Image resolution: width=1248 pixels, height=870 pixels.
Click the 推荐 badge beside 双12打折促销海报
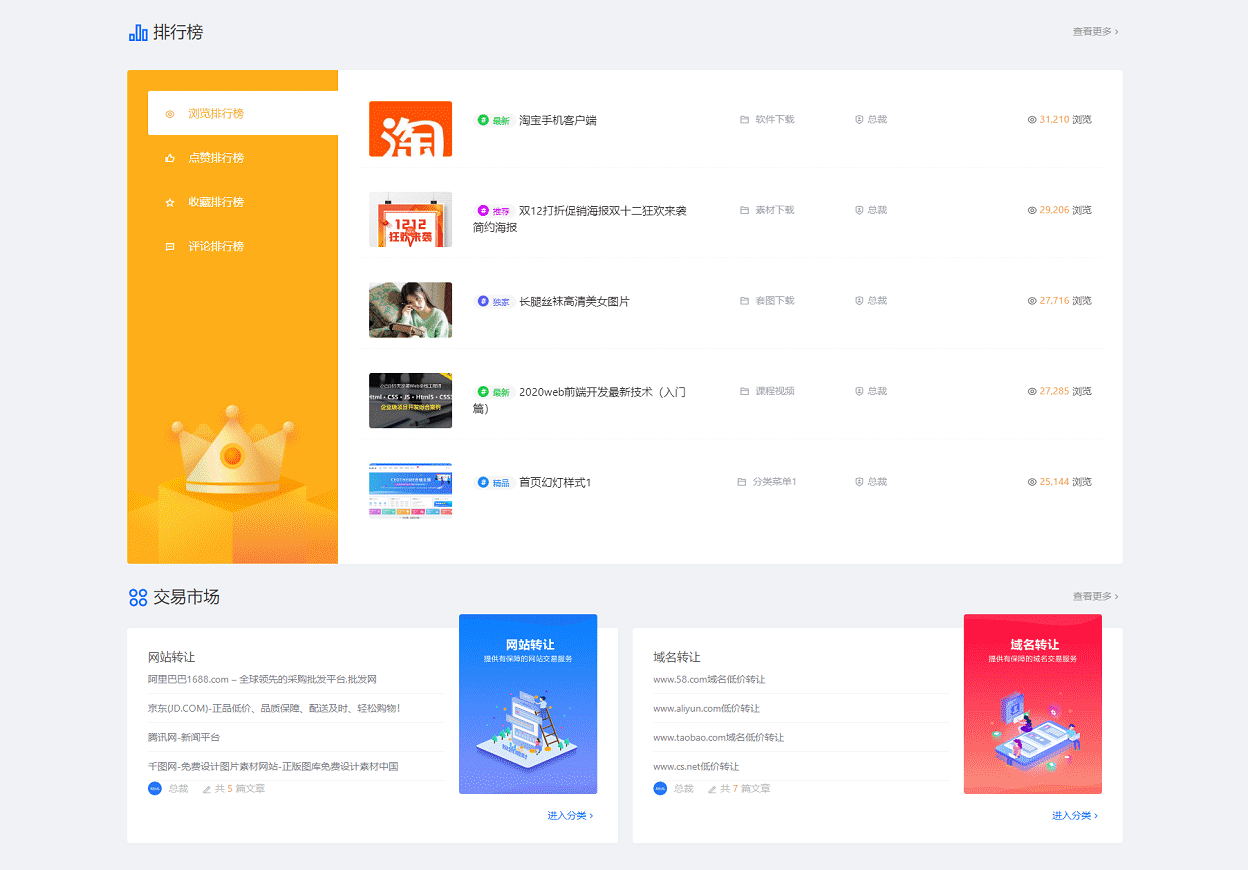tap(493, 211)
